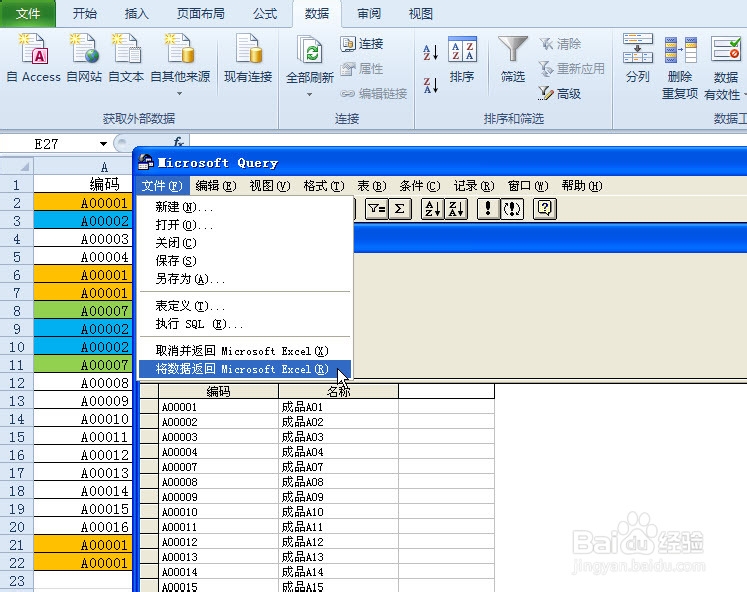This screenshot has height=592, width=747.
Task: Expand the 全部刷新 dropdown arrow
Action: 310,94
